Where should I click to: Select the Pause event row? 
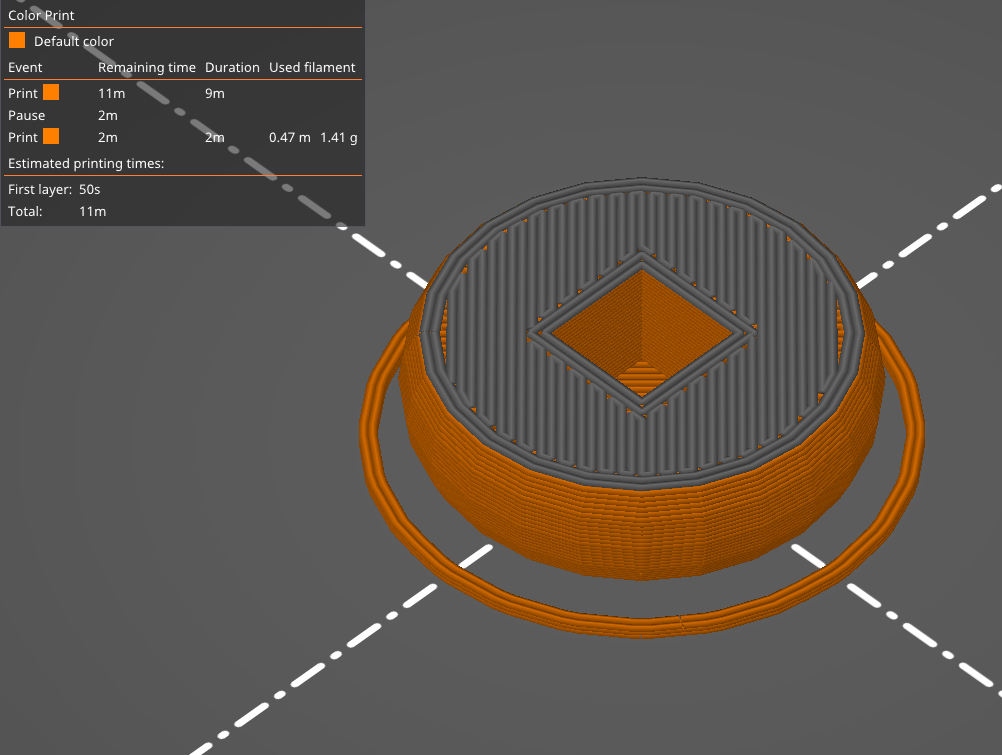183,115
